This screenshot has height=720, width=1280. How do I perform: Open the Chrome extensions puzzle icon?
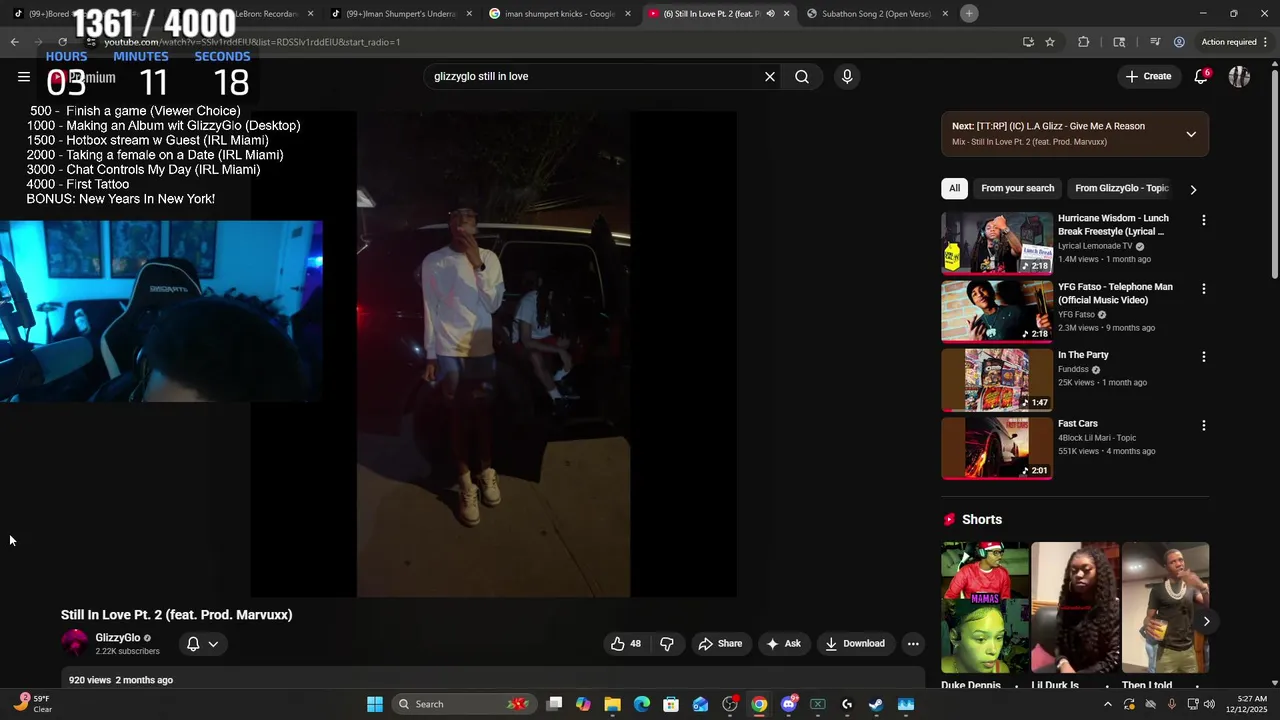[x=1083, y=42]
